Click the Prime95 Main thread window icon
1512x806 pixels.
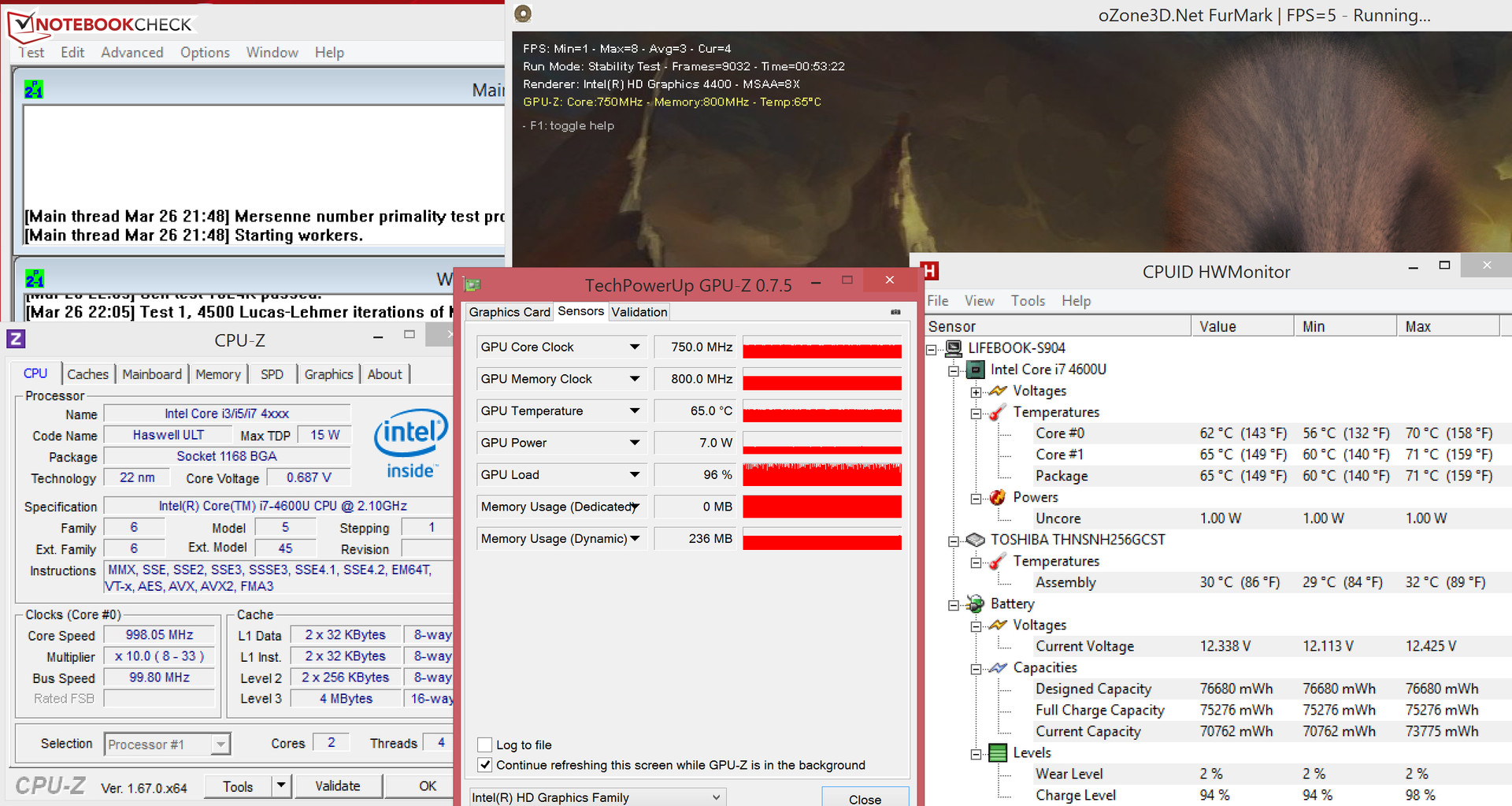click(x=34, y=90)
